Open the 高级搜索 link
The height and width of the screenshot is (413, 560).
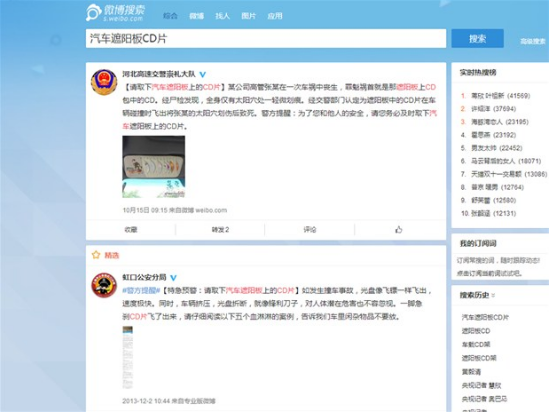point(532,41)
